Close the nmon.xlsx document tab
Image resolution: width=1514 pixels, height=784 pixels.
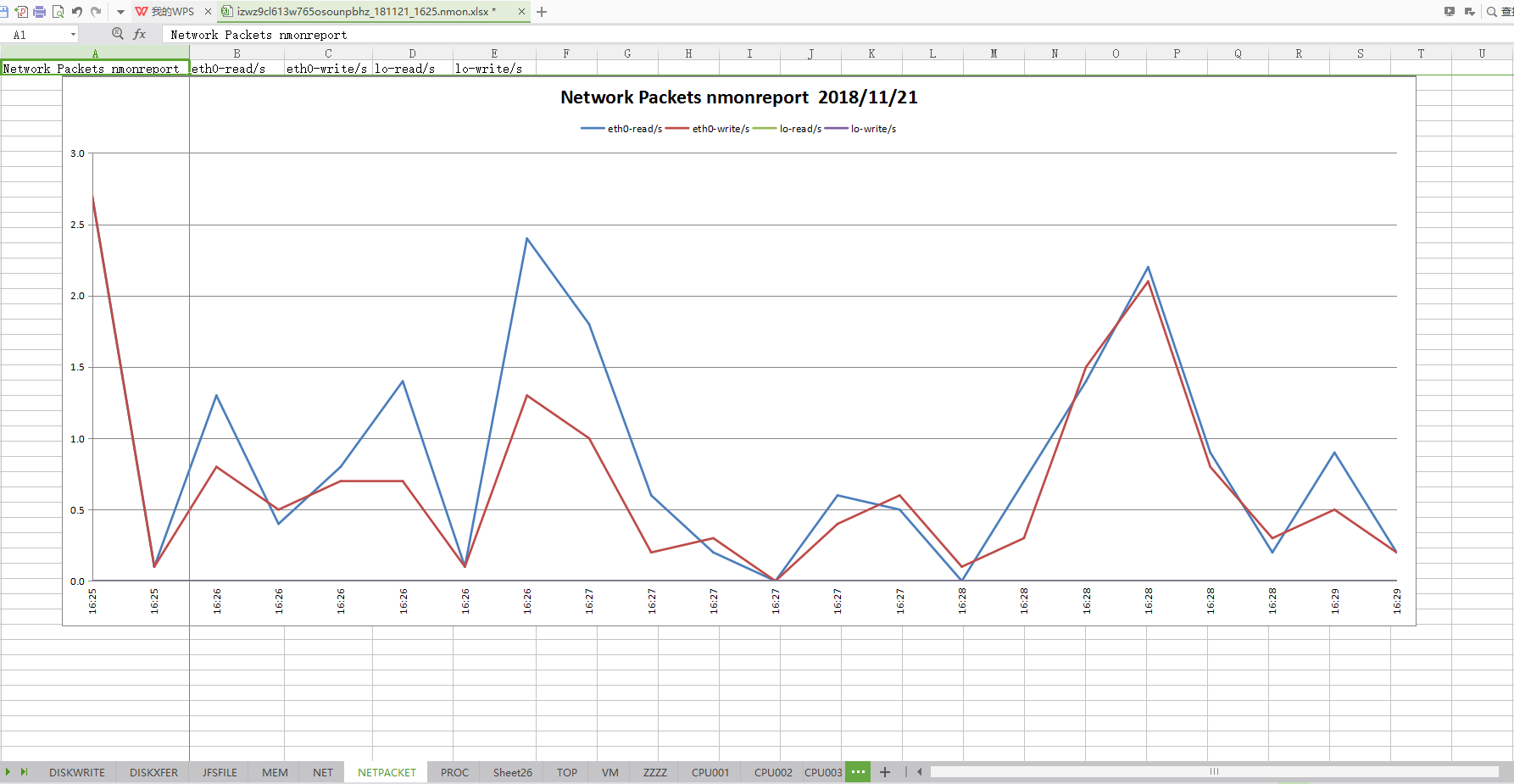(x=521, y=12)
